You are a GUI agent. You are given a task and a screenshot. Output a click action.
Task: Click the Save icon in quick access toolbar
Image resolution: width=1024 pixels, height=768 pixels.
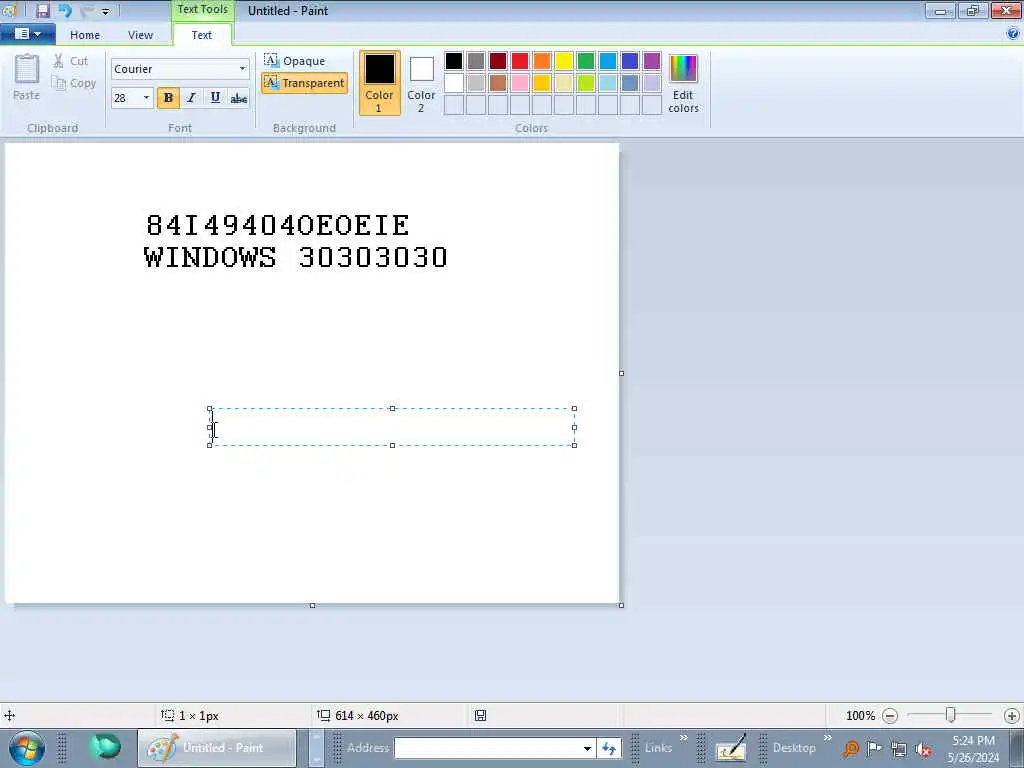(x=42, y=10)
